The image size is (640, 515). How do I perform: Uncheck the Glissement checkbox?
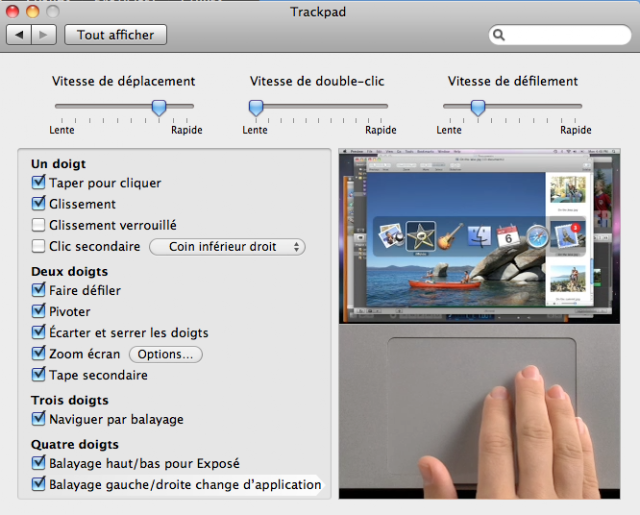[x=38, y=204]
